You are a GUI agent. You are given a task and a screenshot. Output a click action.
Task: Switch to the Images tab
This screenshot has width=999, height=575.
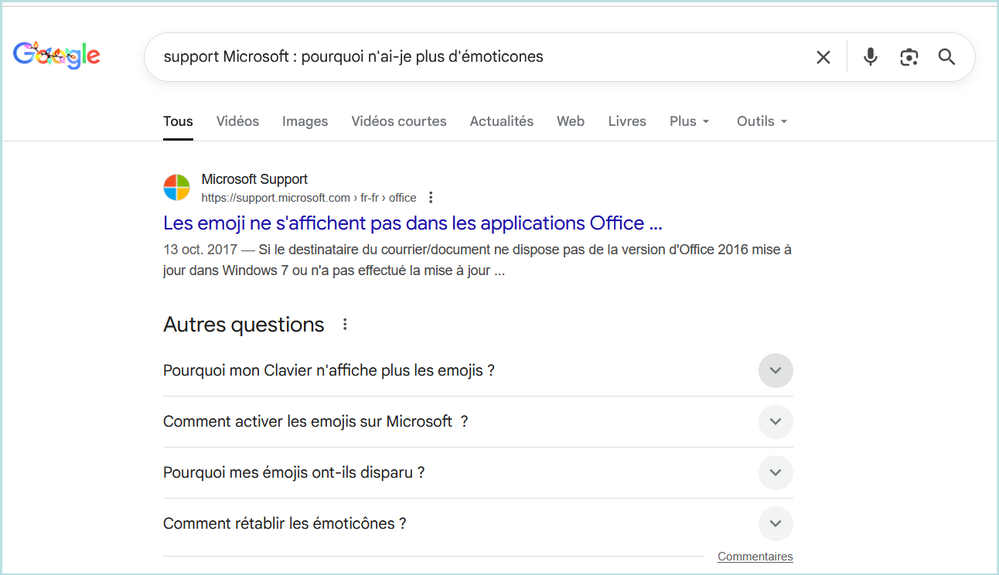click(x=305, y=121)
